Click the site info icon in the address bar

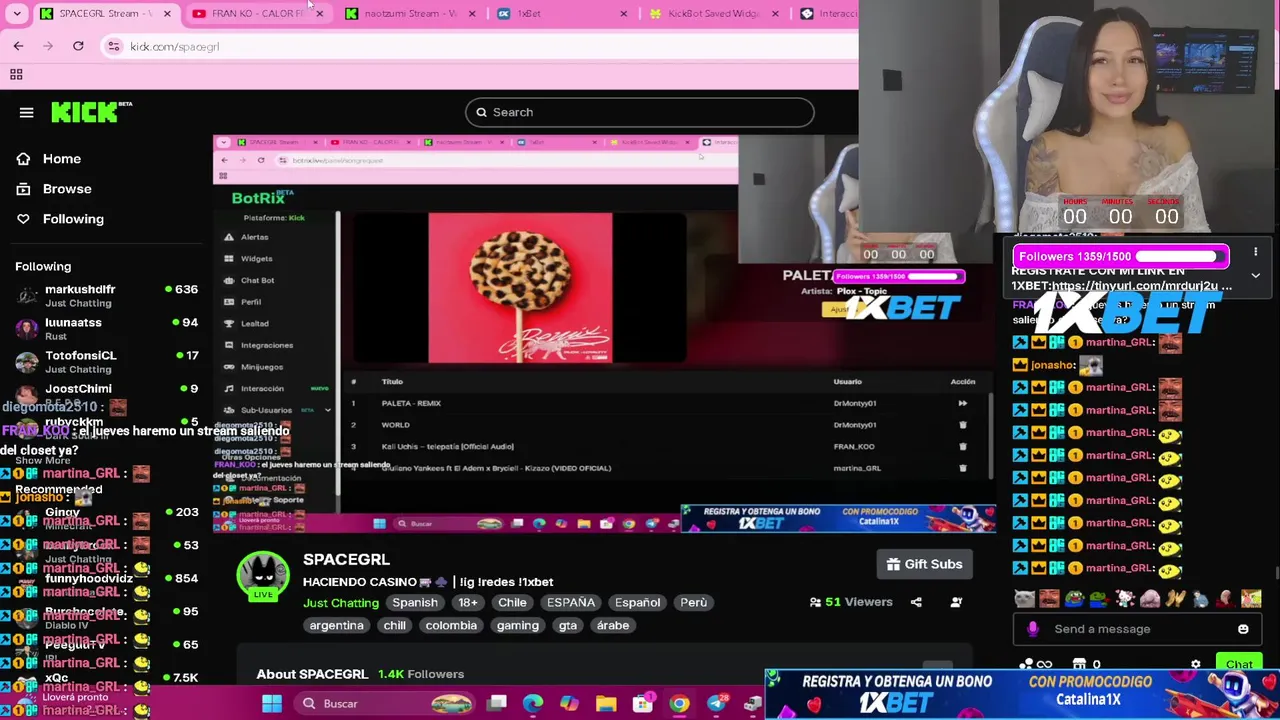(114, 46)
